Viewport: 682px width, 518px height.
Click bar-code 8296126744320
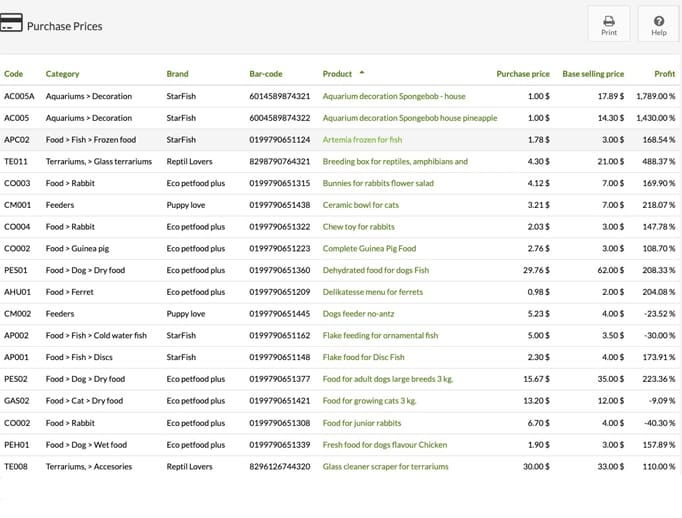tap(280, 466)
